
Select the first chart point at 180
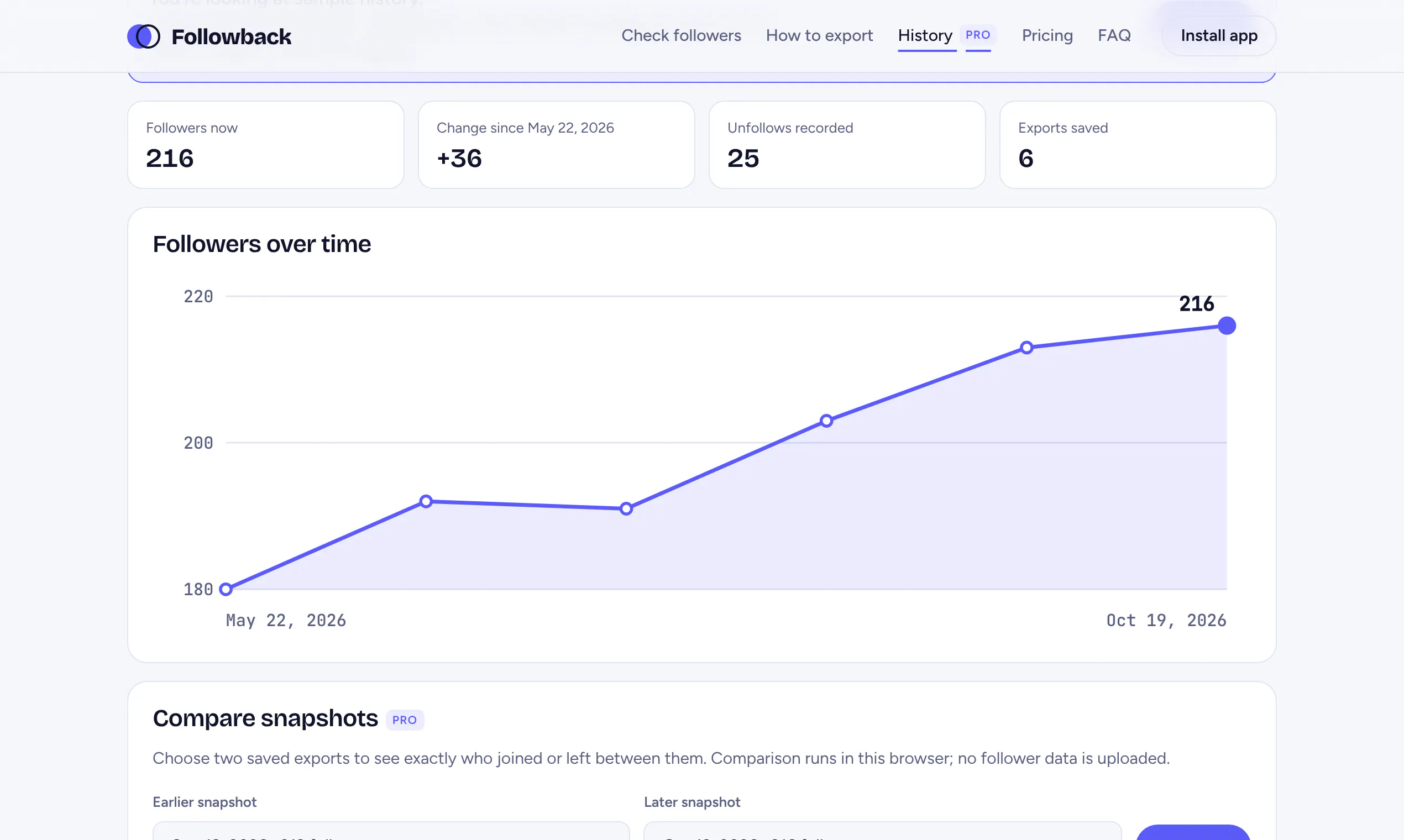tap(226, 589)
